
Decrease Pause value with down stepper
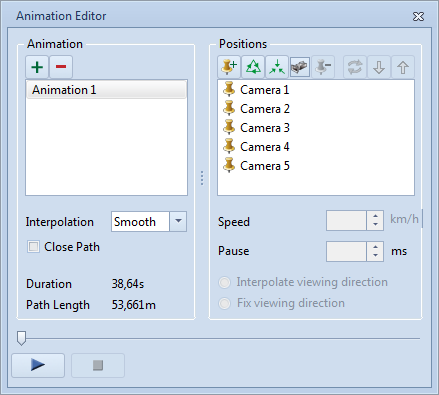coord(375,256)
